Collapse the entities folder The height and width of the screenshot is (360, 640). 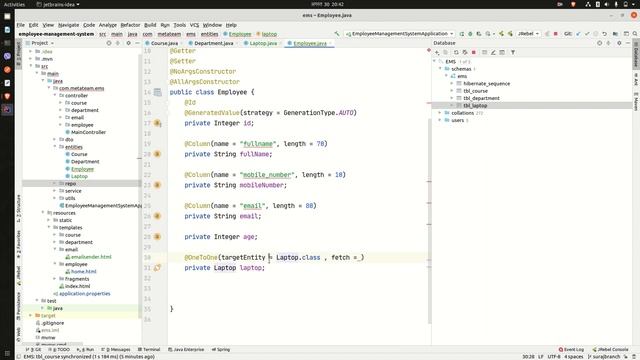coord(55,147)
